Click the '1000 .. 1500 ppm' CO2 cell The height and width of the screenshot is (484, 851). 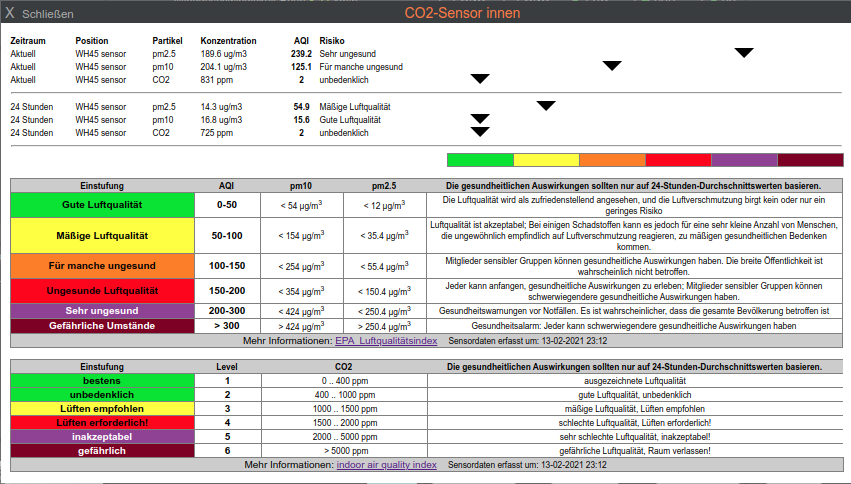click(345, 409)
